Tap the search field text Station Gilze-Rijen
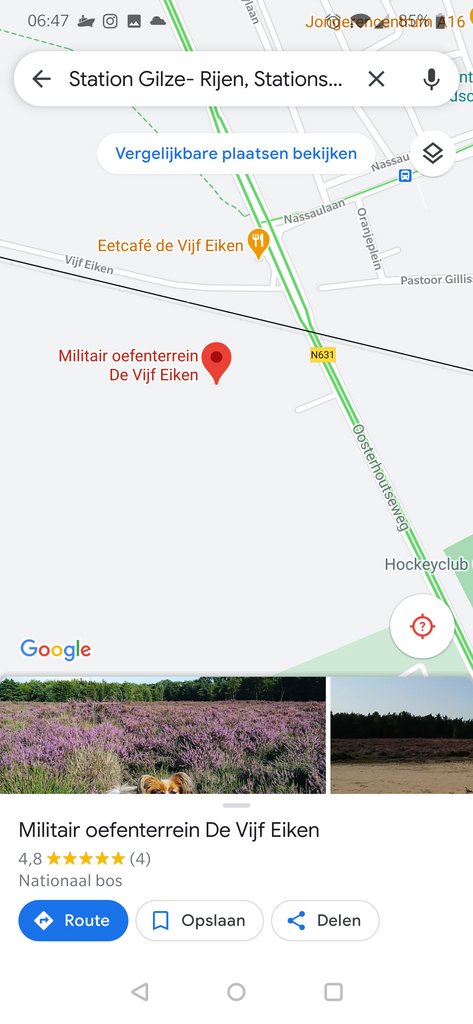473x1024 pixels. pyautogui.click(x=206, y=79)
